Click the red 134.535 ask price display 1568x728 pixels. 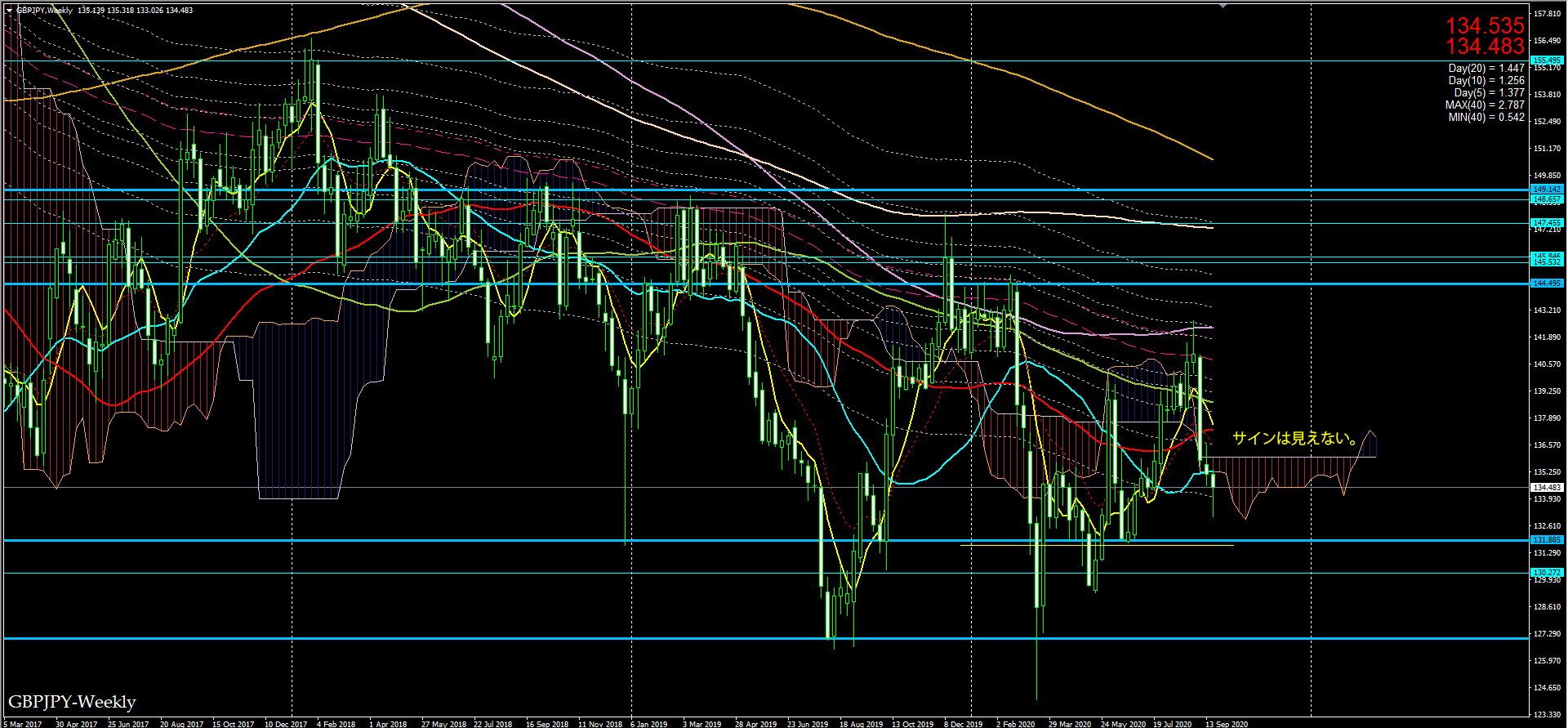point(1485,26)
